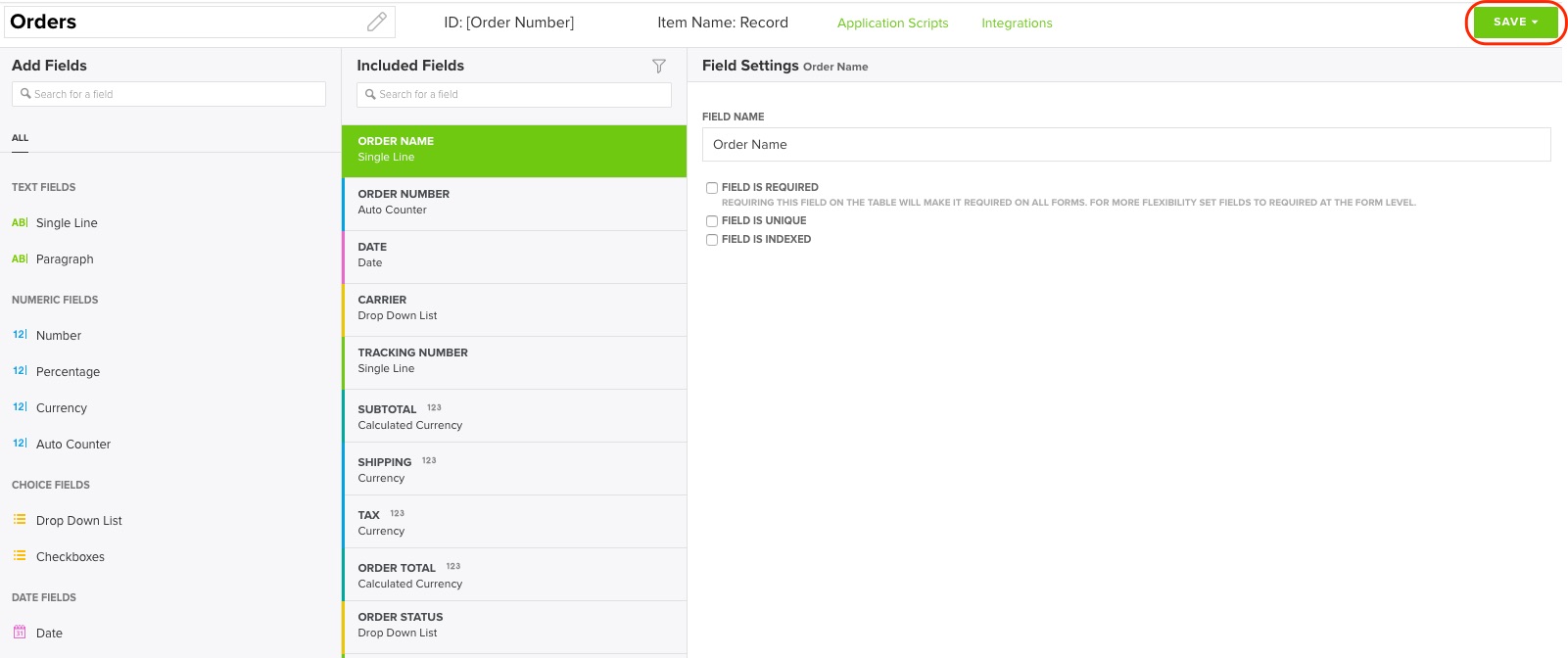Add a Currency field from Numeric Fields
This screenshot has height=658, width=1568.
click(62, 407)
